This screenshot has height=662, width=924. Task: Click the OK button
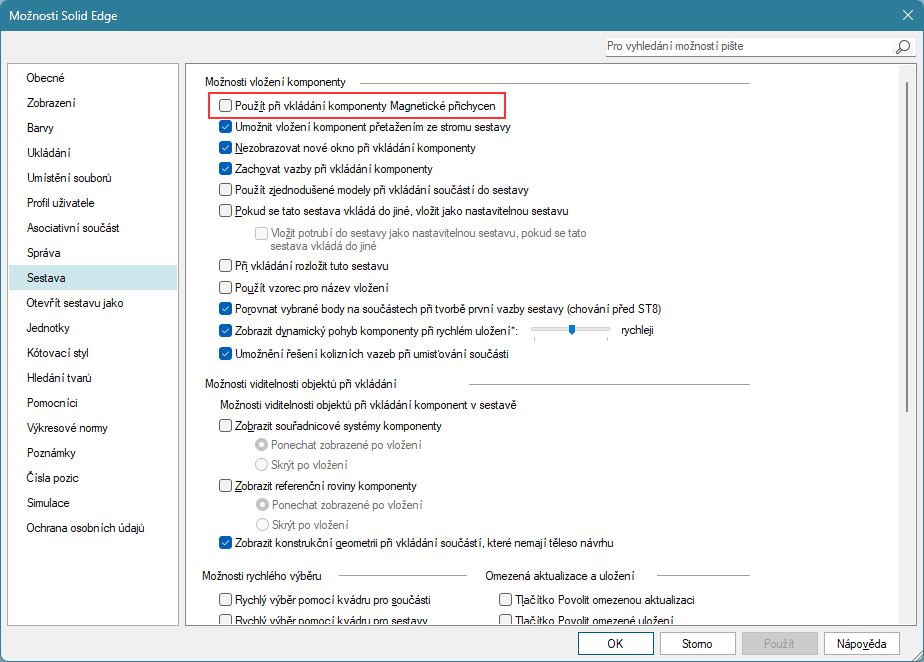(x=615, y=644)
